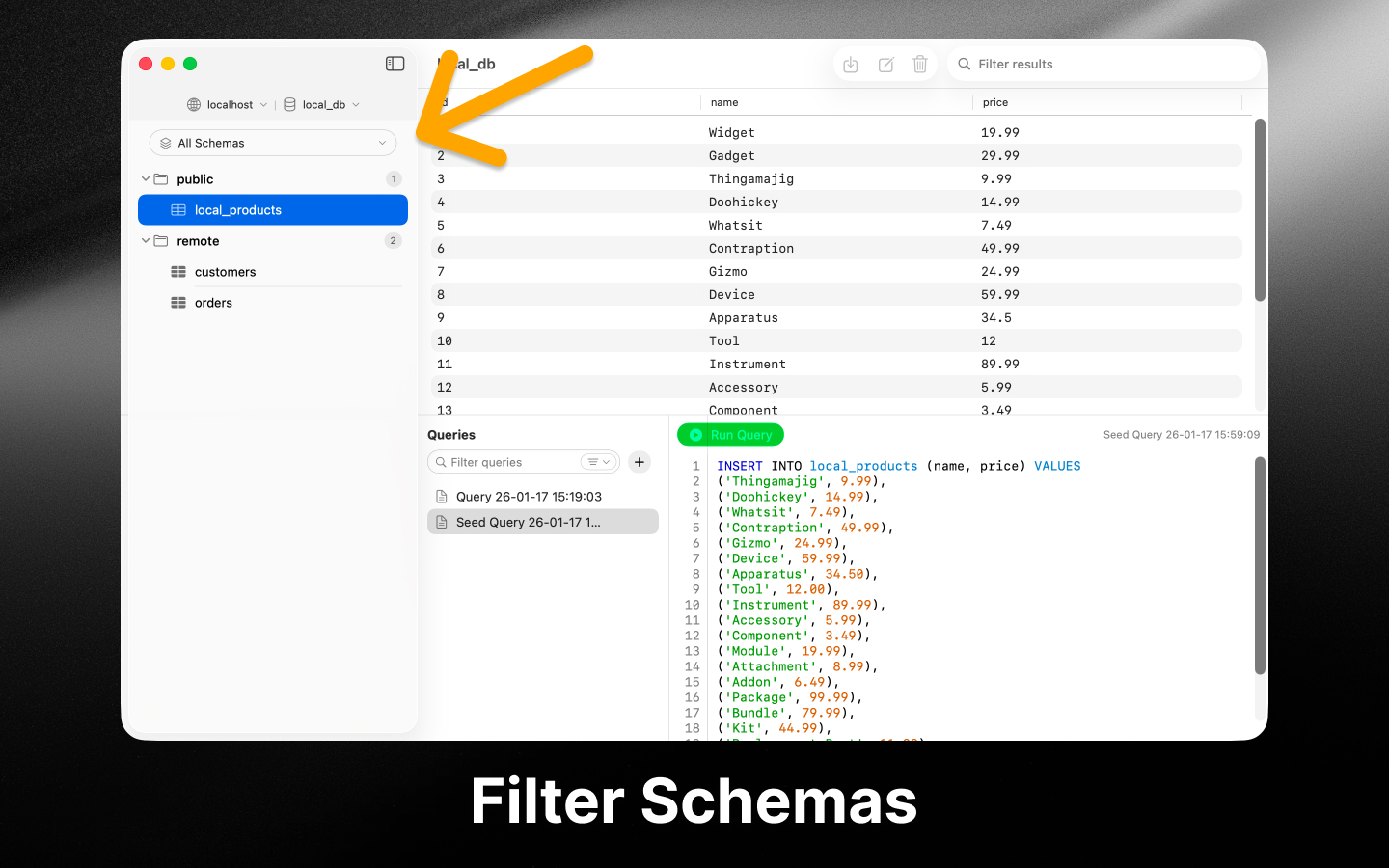Click the edit row pencil icon
The width and height of the screenshot is (1389, 868).
(x=885, y=64)
